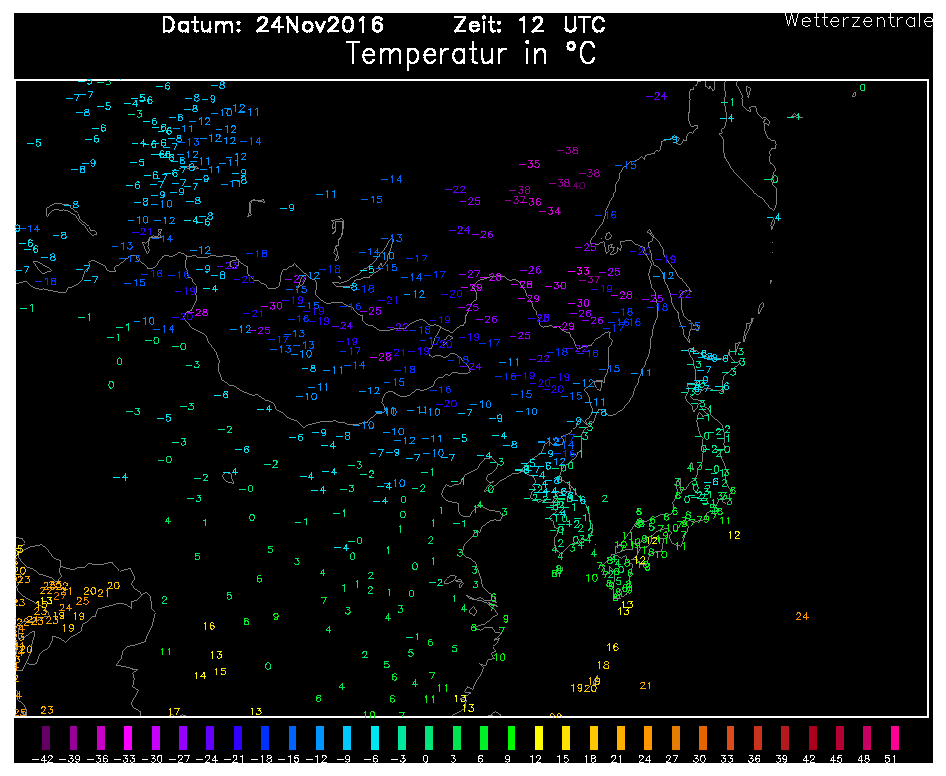This screenshot has width=946, height=776.
Task: Click the -37 temperature reading on map
Action: tap(592, 281)
